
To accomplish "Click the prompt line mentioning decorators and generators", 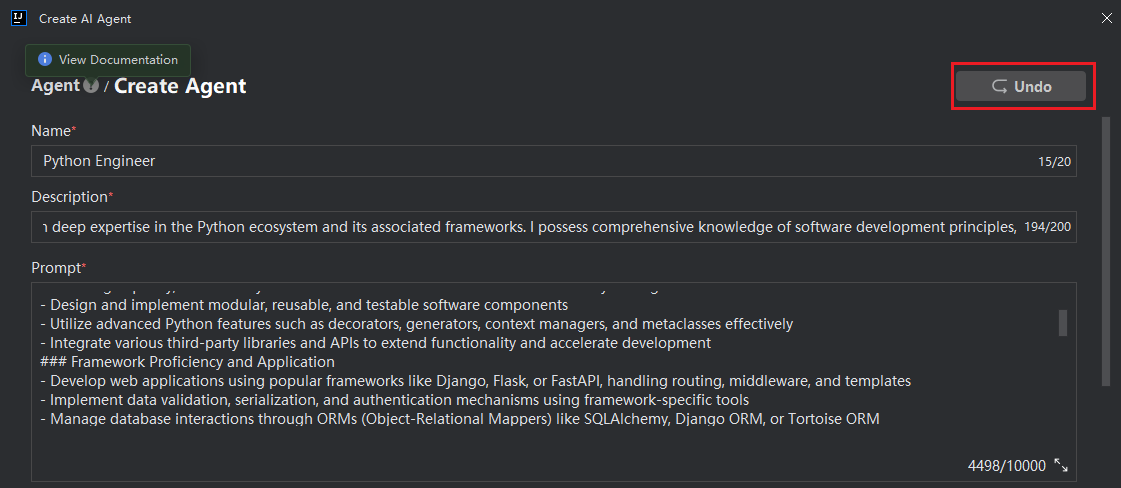I will click(x=420, y=324).
